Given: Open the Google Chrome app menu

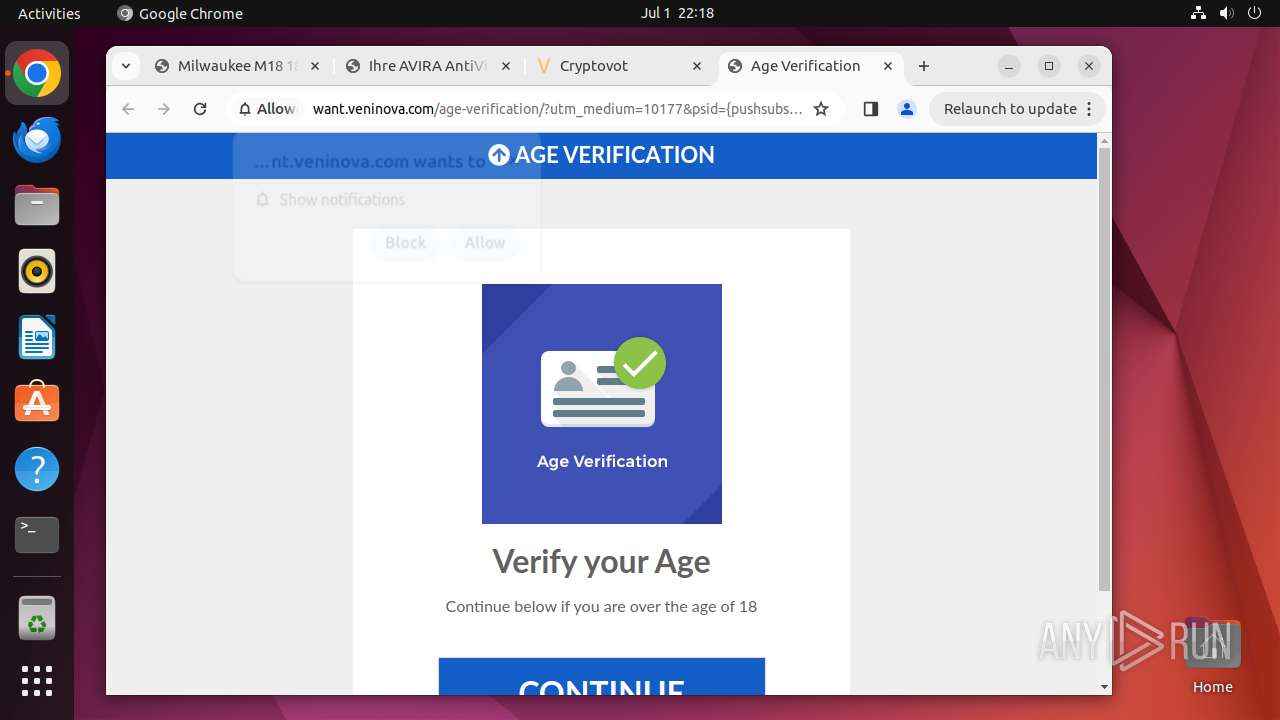Looking at the screenshot, I should [180, 13].
